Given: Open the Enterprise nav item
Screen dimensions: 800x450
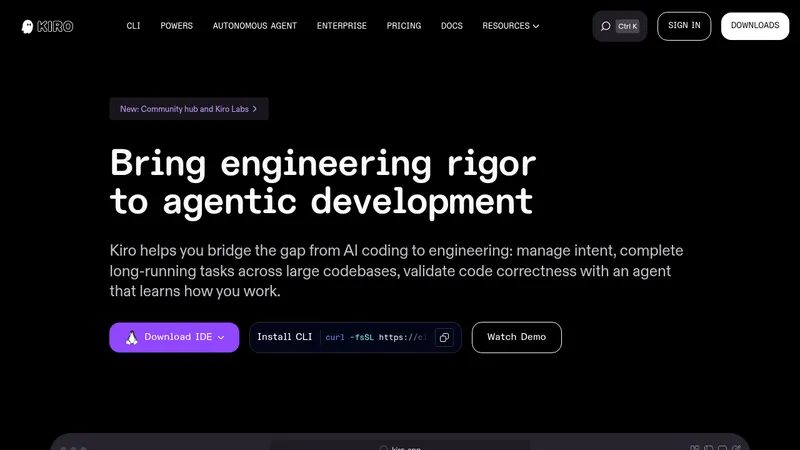Looking at the screenshot, I should coord(341,26).
